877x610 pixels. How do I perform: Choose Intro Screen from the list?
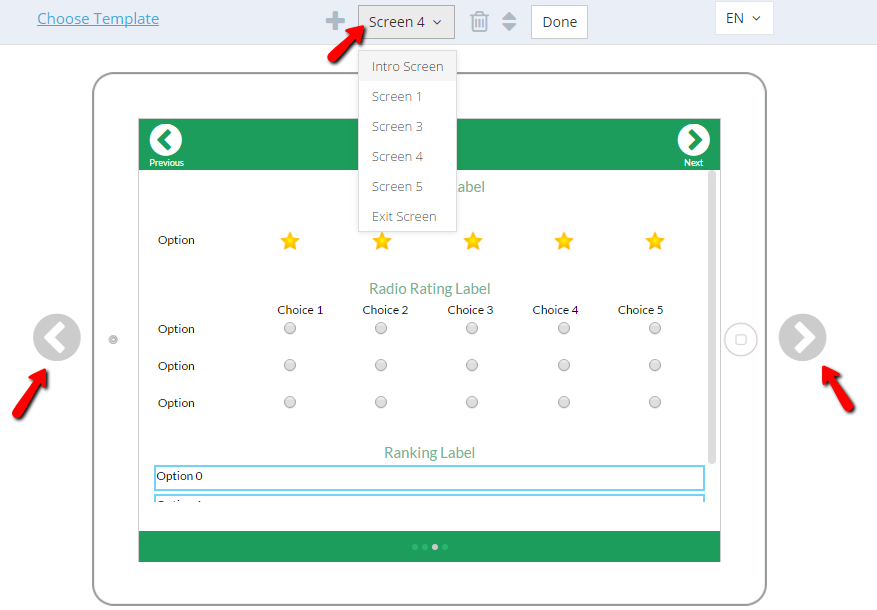(407, 66)
